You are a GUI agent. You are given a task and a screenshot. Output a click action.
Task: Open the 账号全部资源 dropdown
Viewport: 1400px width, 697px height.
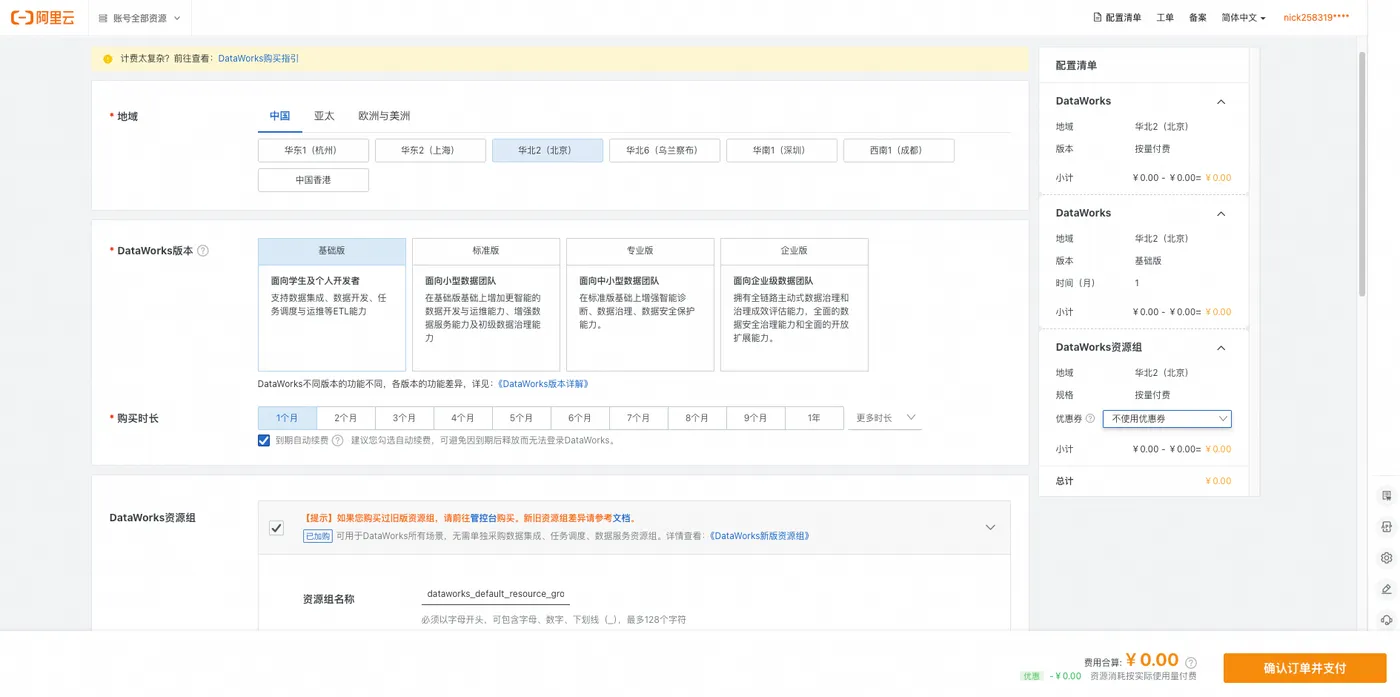pos(140,18)
